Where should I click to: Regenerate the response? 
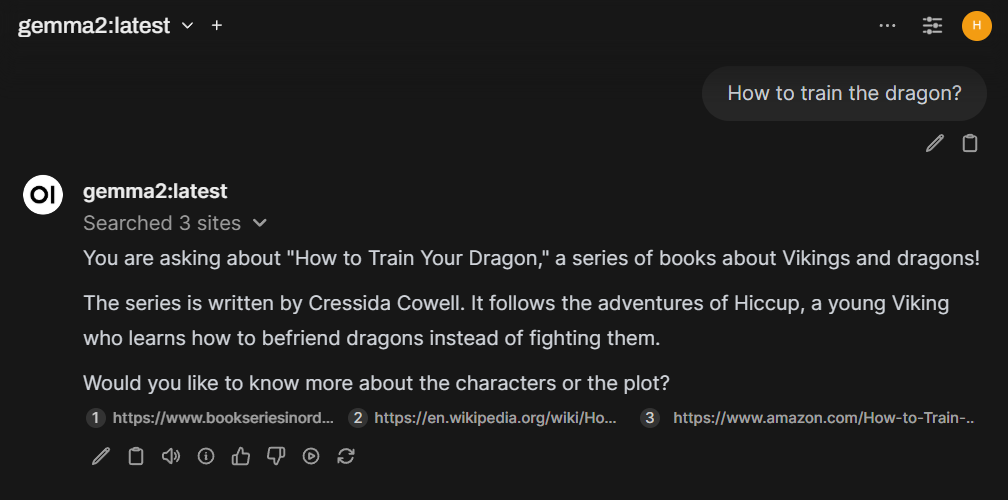(x=346, y=456)
